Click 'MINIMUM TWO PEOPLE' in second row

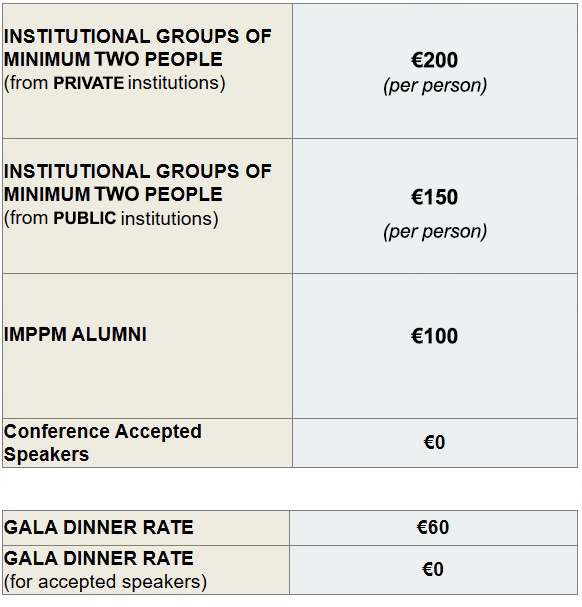point(113,194)
